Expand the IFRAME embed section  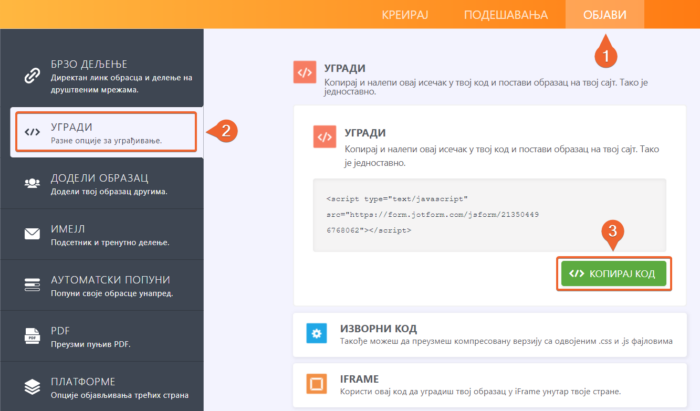pos(490,386)
